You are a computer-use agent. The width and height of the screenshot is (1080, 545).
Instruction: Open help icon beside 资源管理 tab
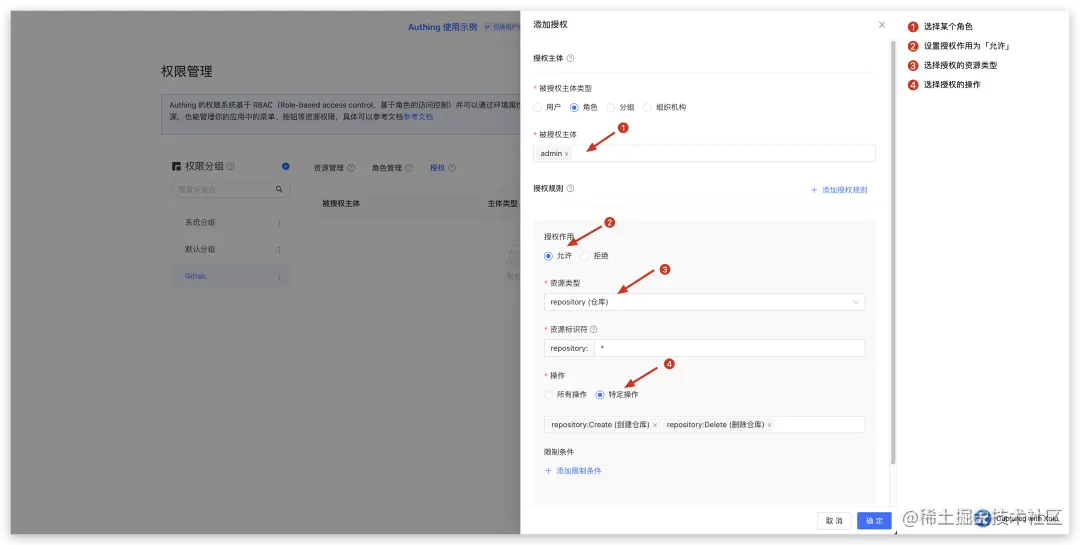pyautogui.click(x=351, y=167)
